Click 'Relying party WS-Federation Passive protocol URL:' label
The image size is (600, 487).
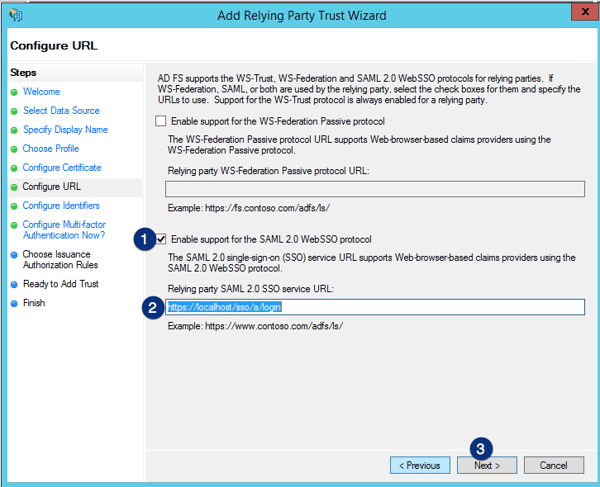point(268,171)
